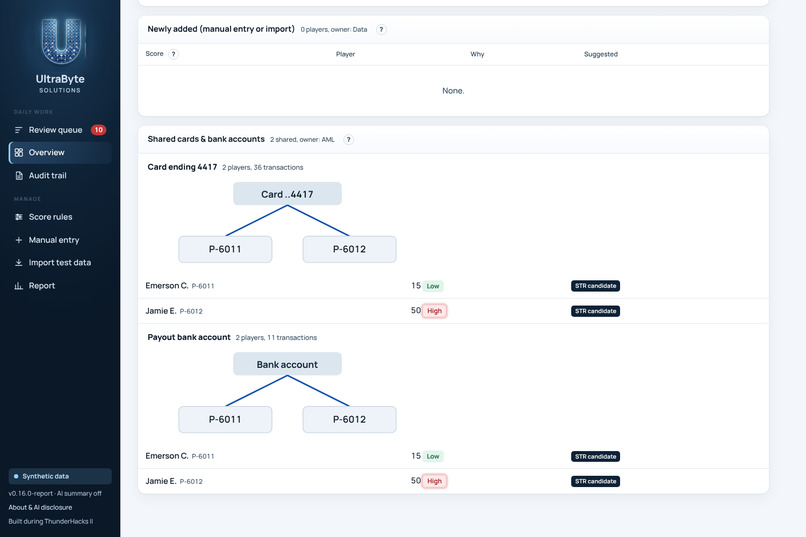Viewport: 806px width, 537px height.
Task: Click the help icon beside Shared cards heading
Action: [348, 139]
